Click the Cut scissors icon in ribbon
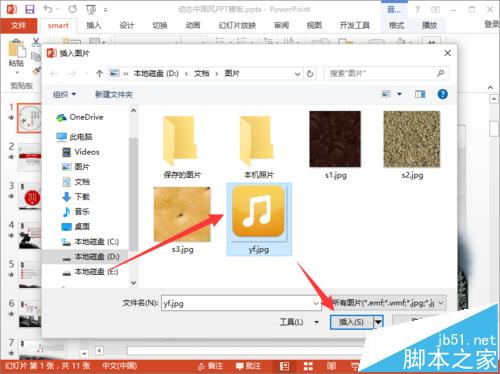 point(36,42)
